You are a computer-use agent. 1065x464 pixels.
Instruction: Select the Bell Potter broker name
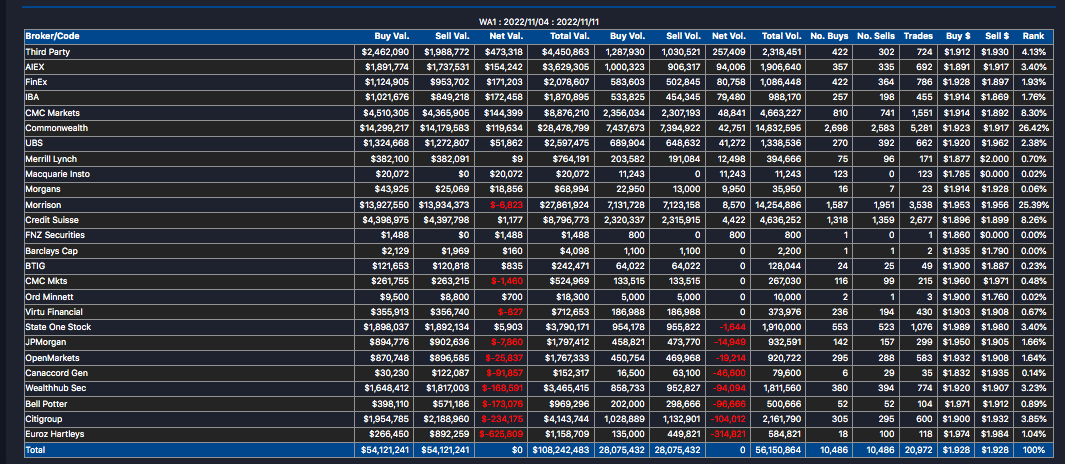pyautogui.click(x=46, y=404)
